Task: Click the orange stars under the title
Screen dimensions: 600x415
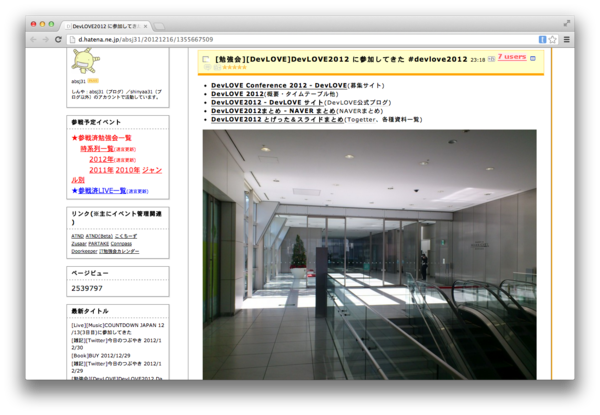Action: pos(235,67)
